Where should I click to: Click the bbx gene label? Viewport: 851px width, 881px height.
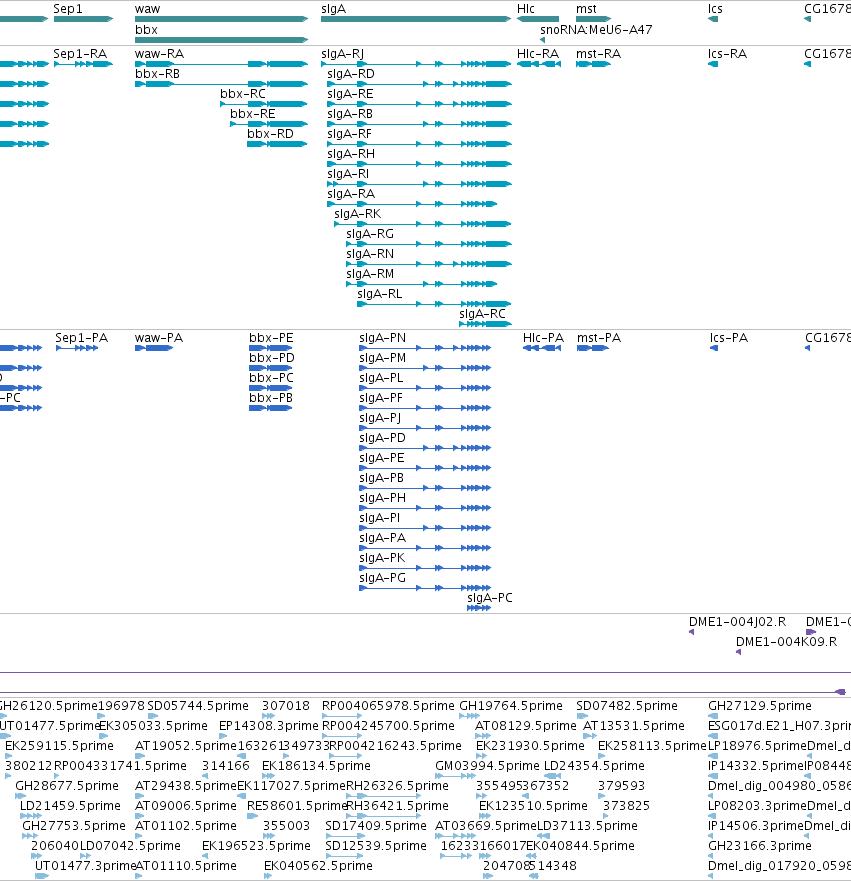pos(146,30)
